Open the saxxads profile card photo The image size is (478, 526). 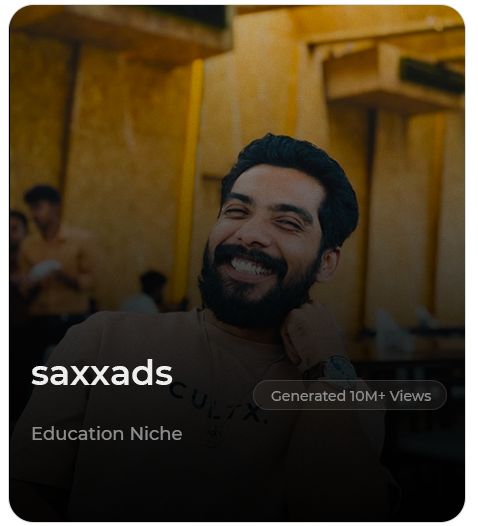(x=237, y=263)
